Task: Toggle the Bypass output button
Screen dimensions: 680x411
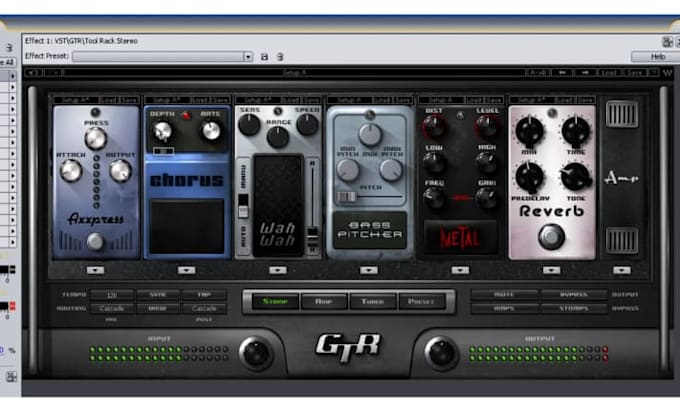Action: coord(574,294)
